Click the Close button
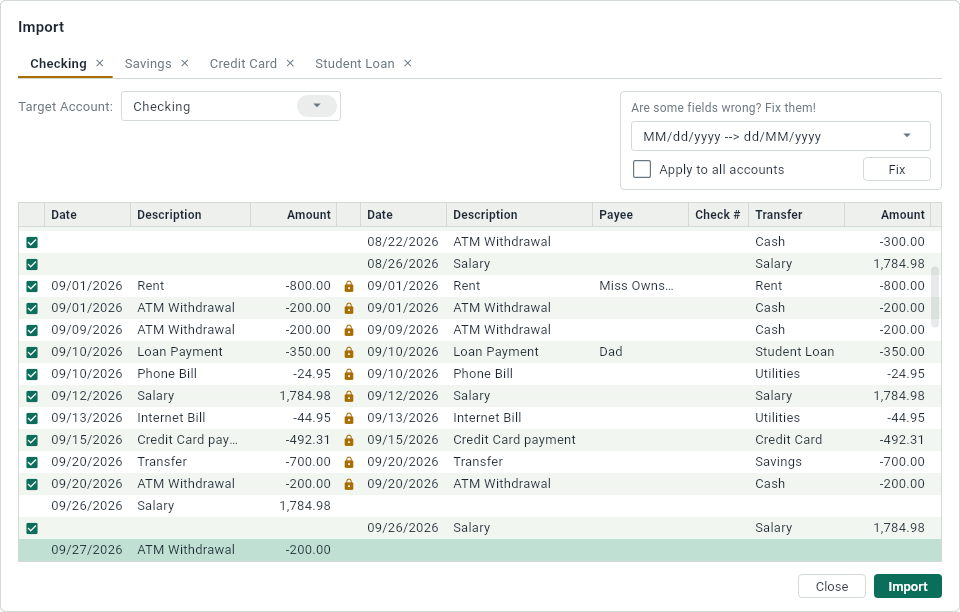The width and height of the screenshot is (960, 612). [831, 586]
